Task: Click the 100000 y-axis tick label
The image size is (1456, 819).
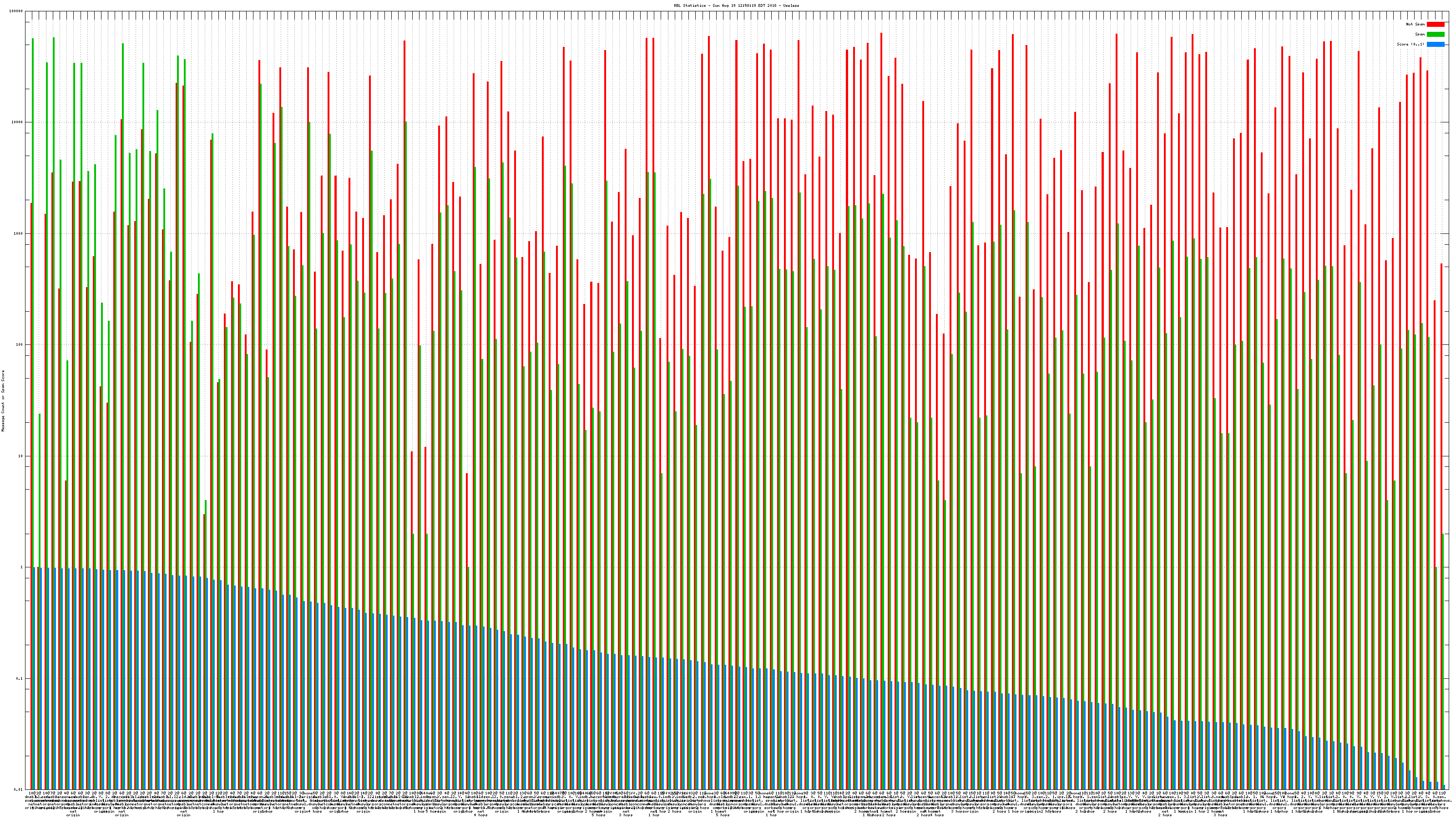Action: (x=17, y=11)
